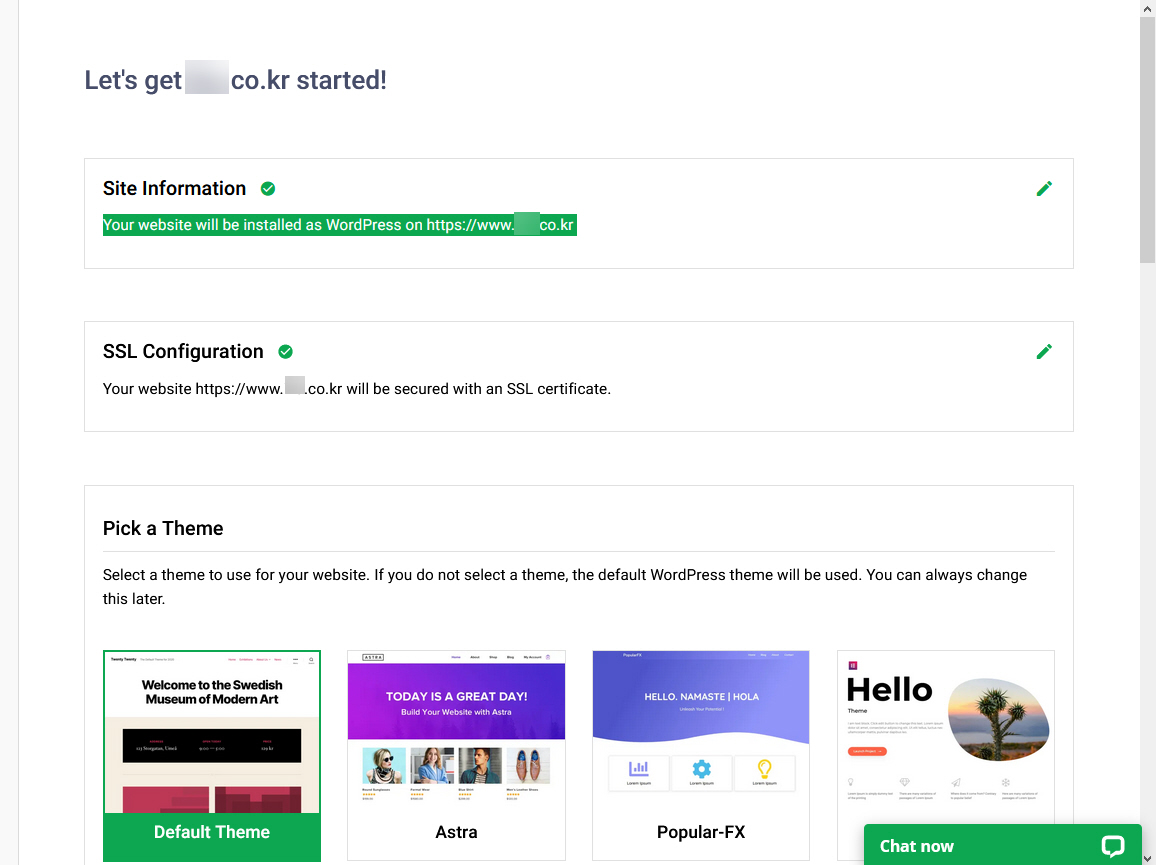Select the Hello theme
Screen dimensions: 1156x865
point(945,720)
